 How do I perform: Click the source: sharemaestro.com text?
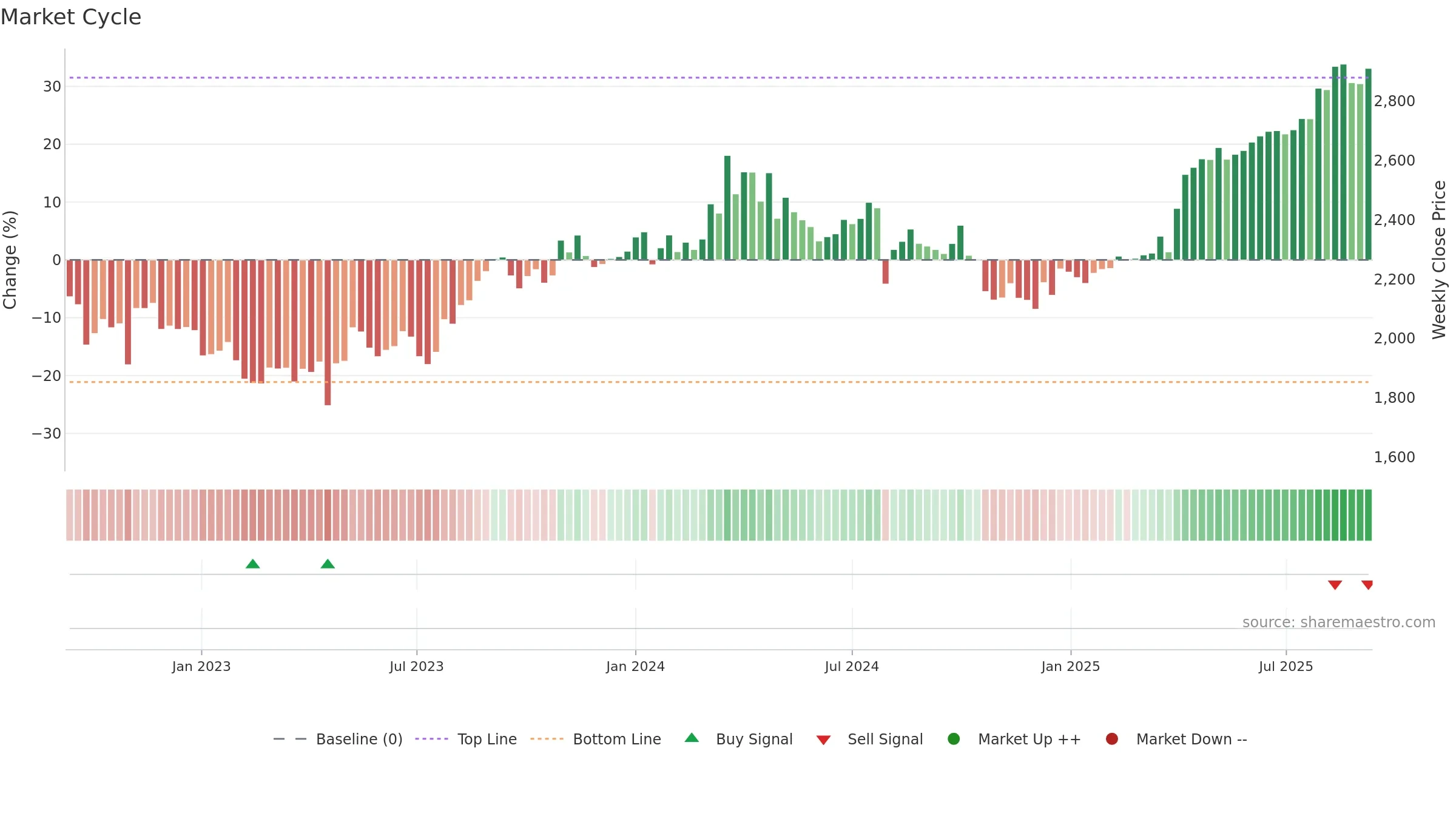point(1339,622)
